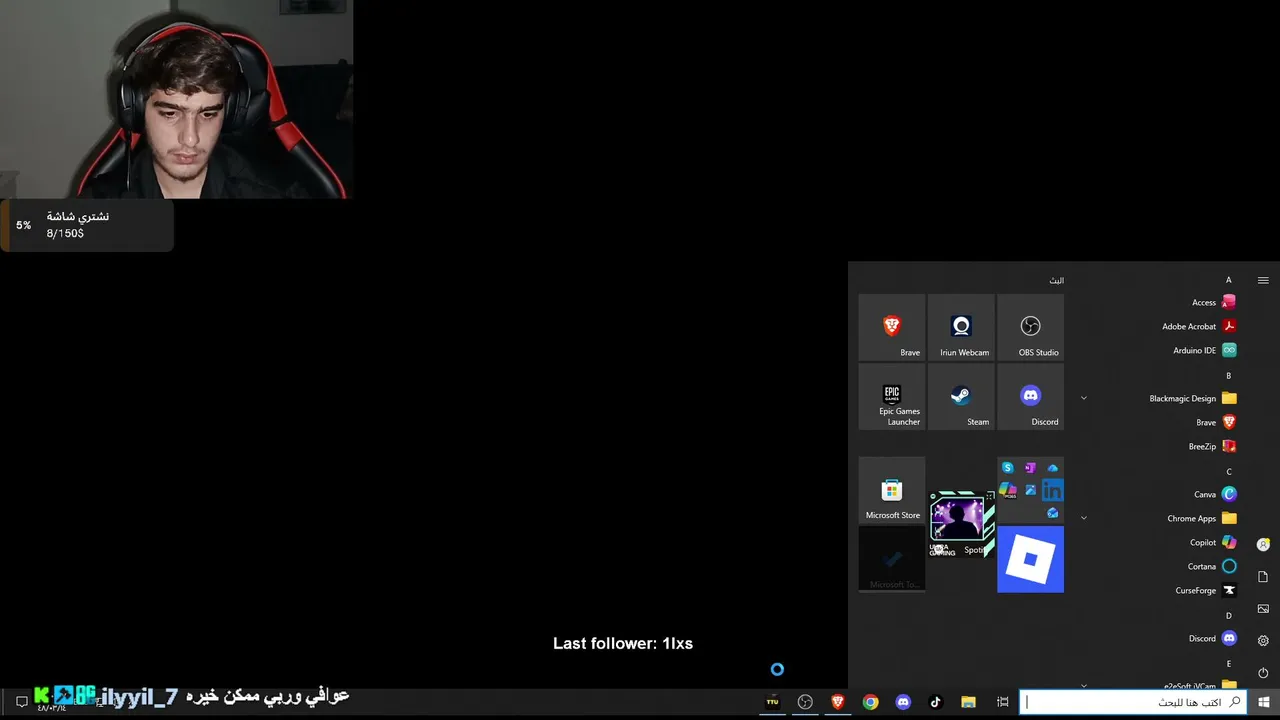Viewport: 1280px width, 720px height.
Task: Click the Windows Start button
Action: point(1263,702)
